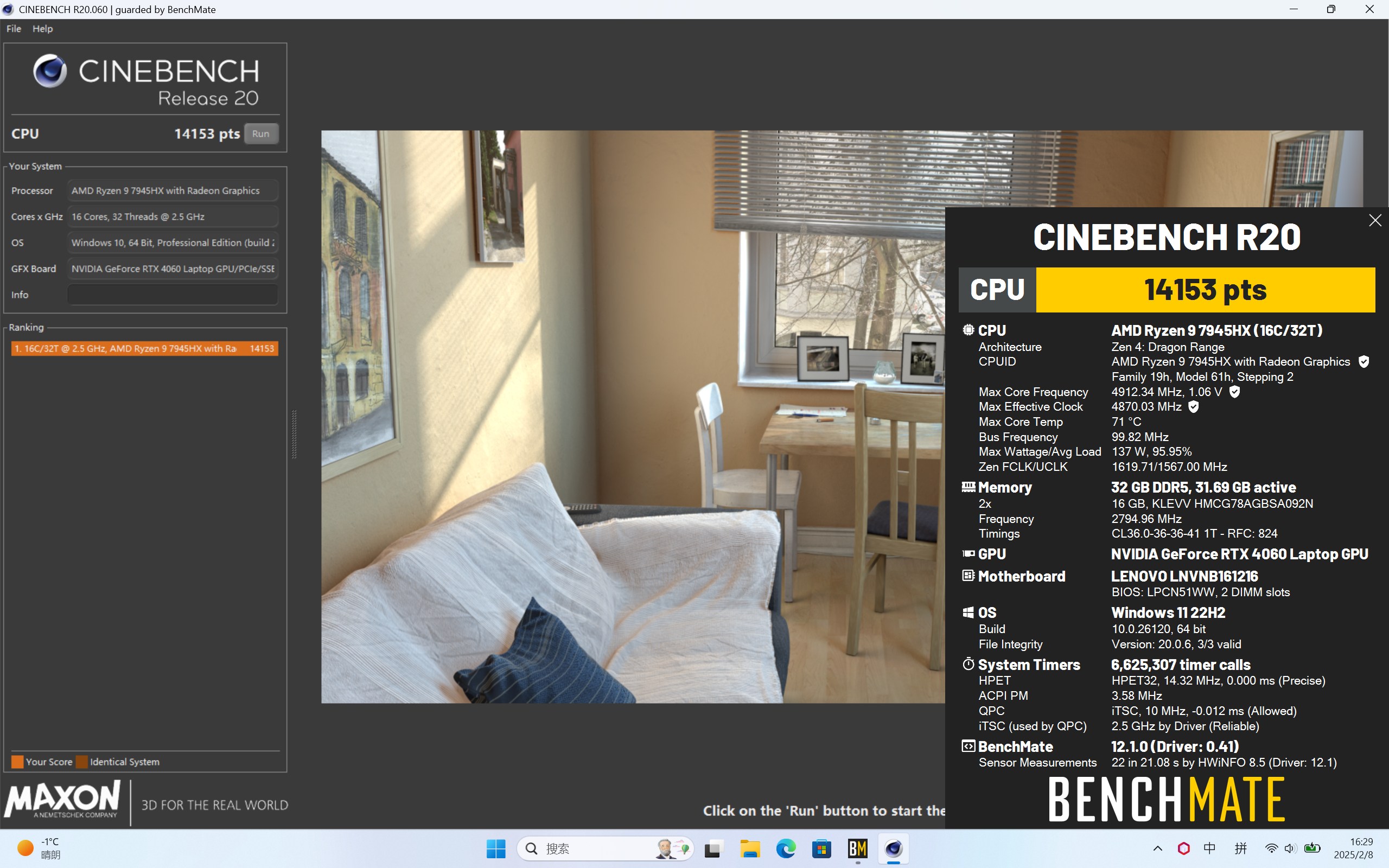Click the Max Core Frequency shield icon

pos(1234,392)
